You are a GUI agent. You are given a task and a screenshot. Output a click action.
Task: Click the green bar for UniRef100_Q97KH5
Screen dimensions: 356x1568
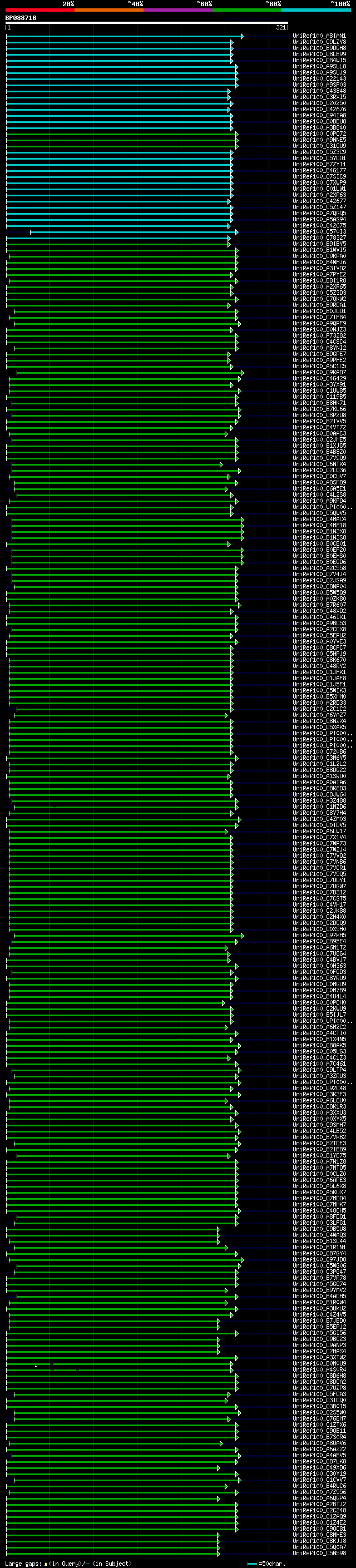(128, 936)
